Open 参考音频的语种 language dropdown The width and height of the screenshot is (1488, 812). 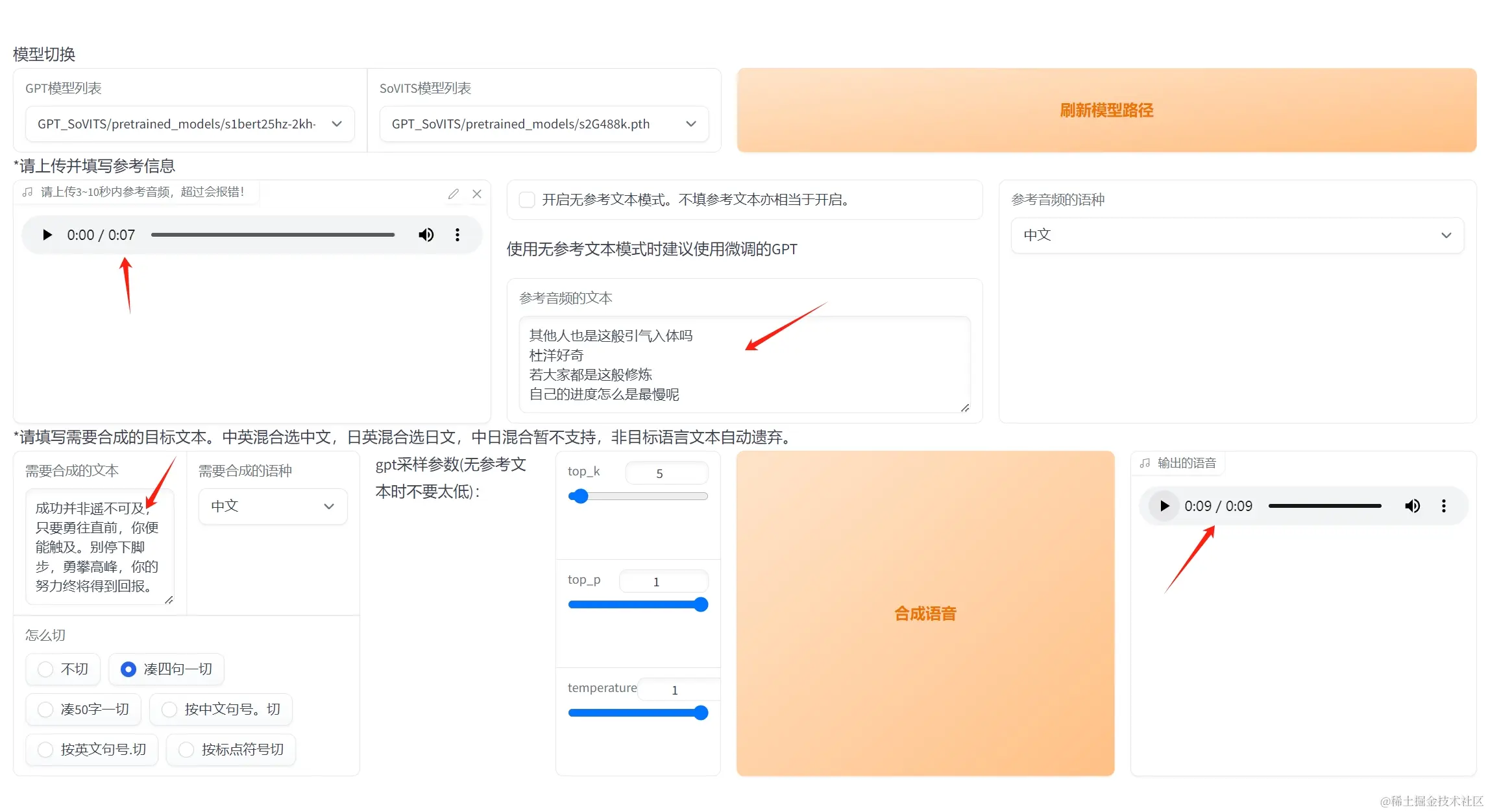click(x=1237, y=235)
